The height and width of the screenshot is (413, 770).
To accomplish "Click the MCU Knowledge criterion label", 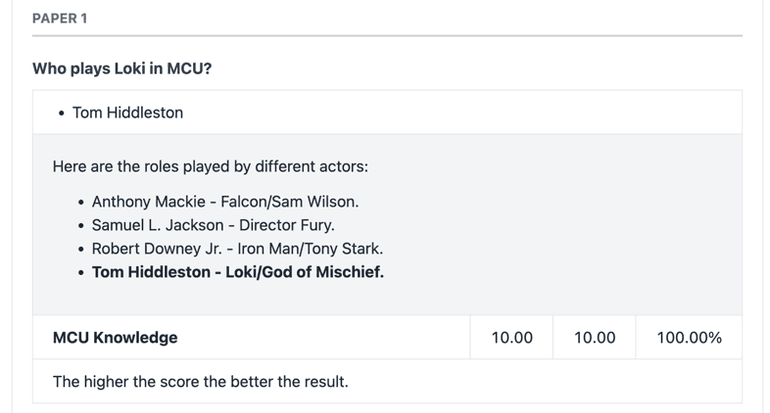I will coord(115,337).
